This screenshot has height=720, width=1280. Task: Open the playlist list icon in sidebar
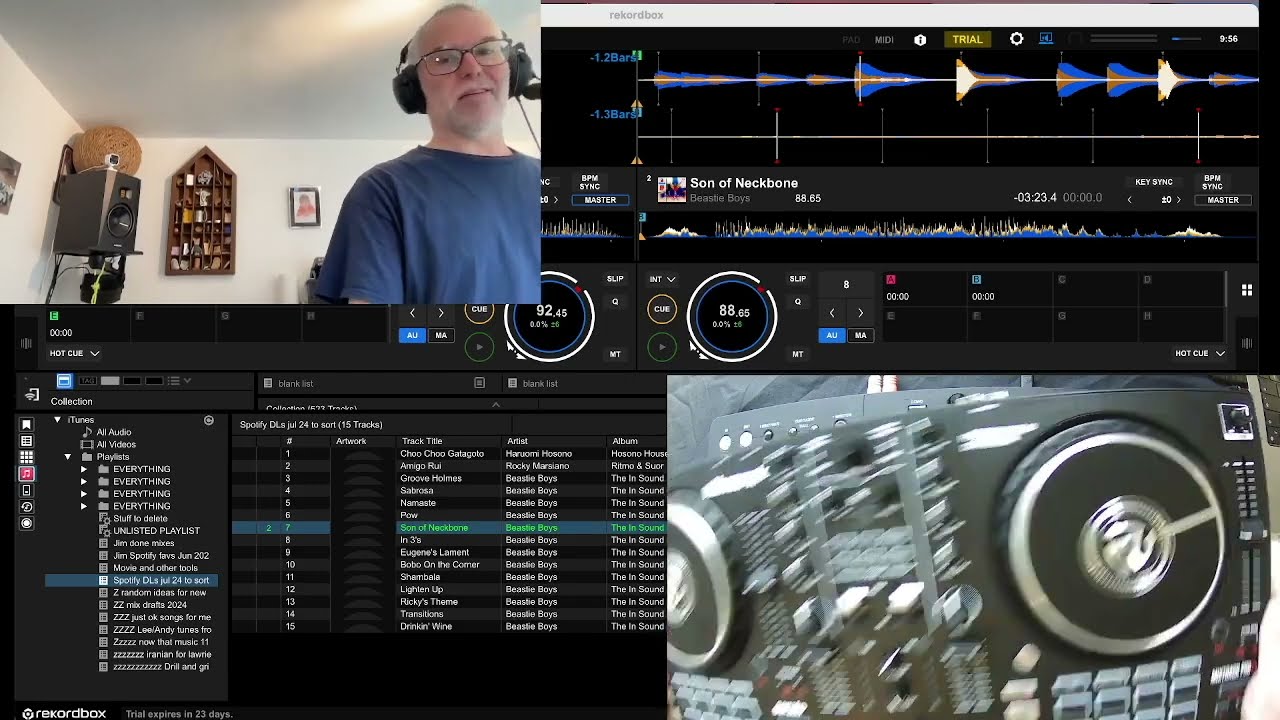tap(27, 441)
